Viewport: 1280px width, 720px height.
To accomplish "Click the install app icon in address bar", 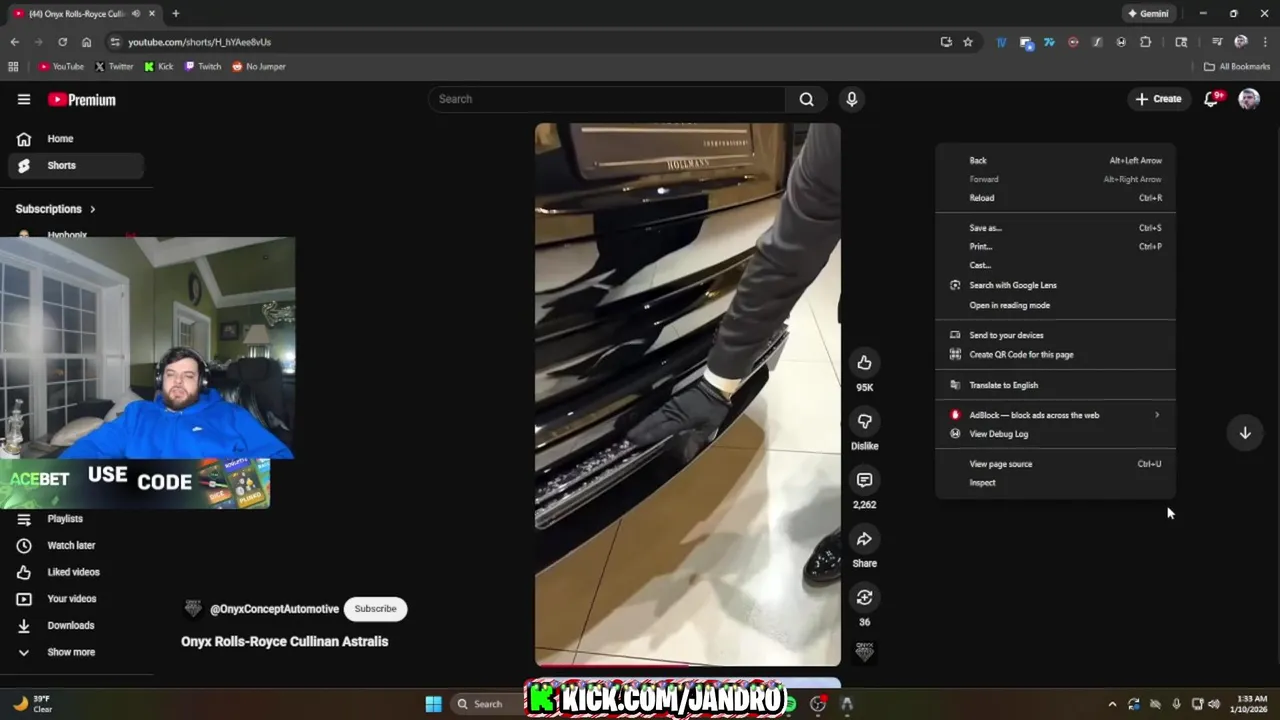I will coord(946,42).
